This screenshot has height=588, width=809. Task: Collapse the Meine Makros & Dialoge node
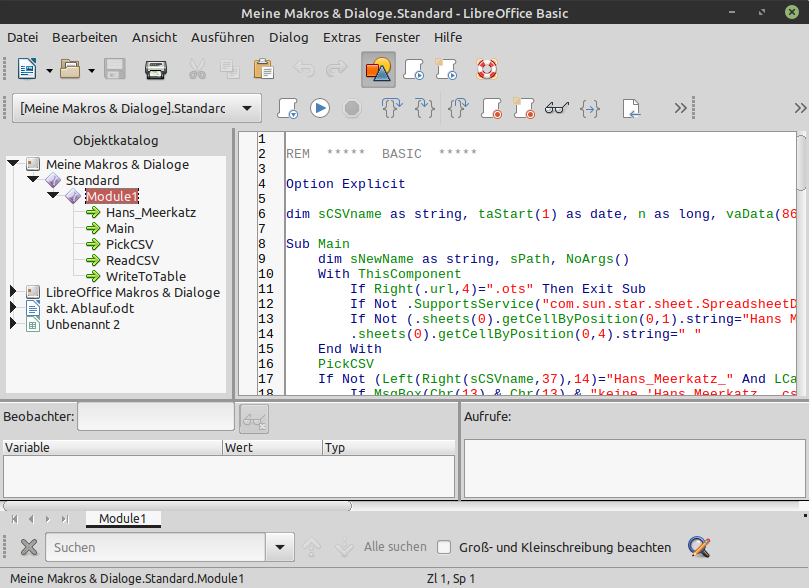(x=13, y=164)
